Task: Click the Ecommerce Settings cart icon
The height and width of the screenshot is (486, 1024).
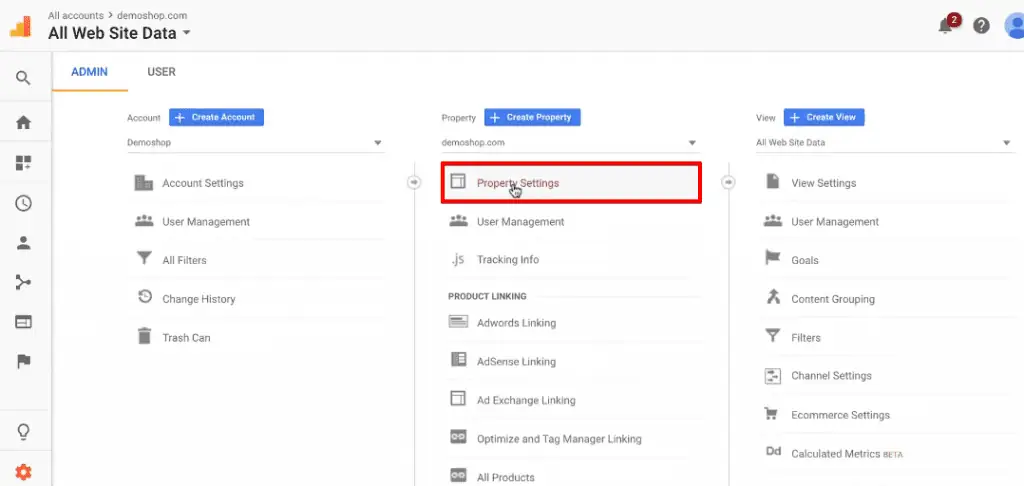Action: pyautogui.click(x=771, y=414)
